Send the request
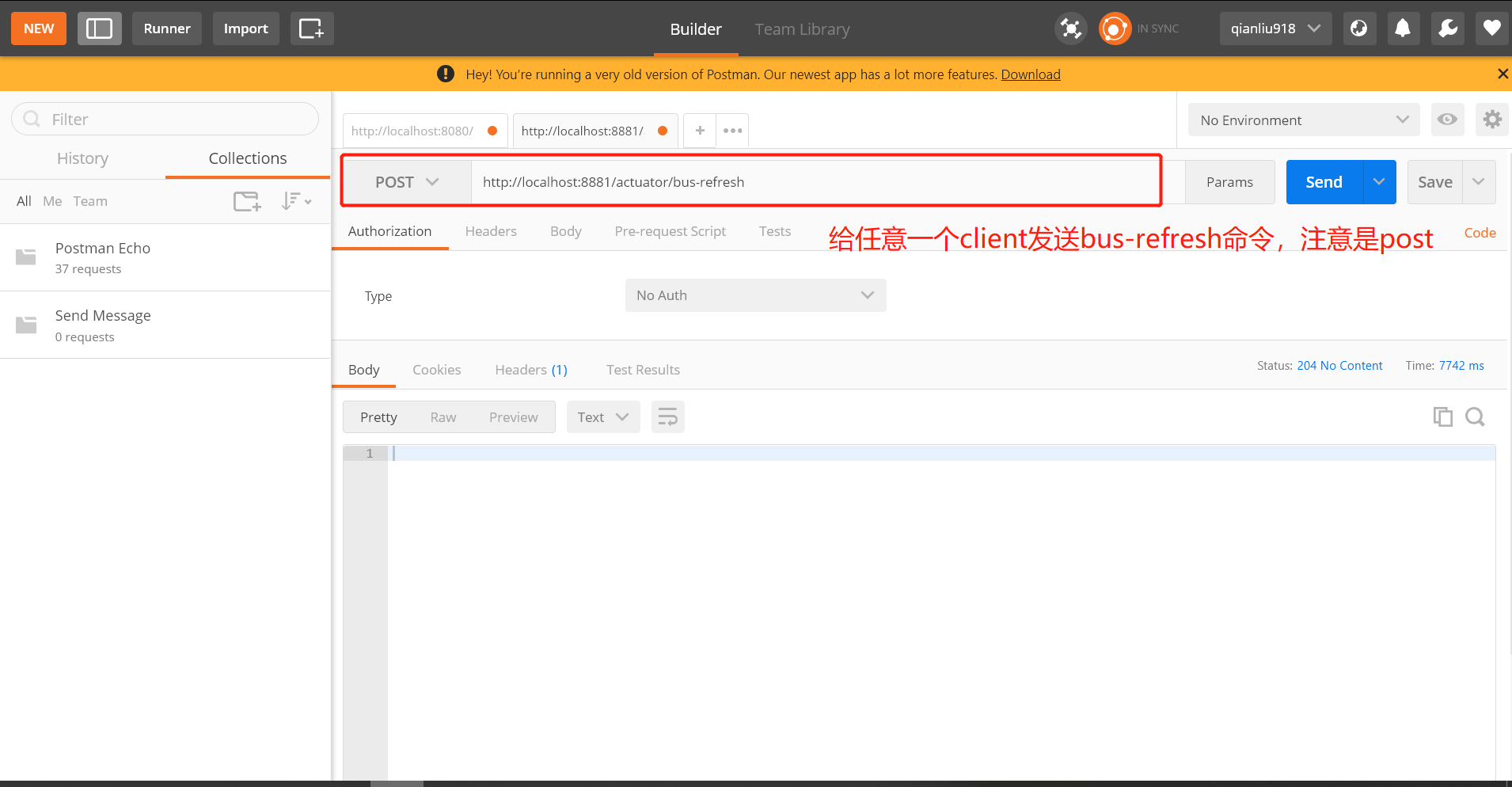This screenshot has height=787, width=1512. tap(1324, 182)
